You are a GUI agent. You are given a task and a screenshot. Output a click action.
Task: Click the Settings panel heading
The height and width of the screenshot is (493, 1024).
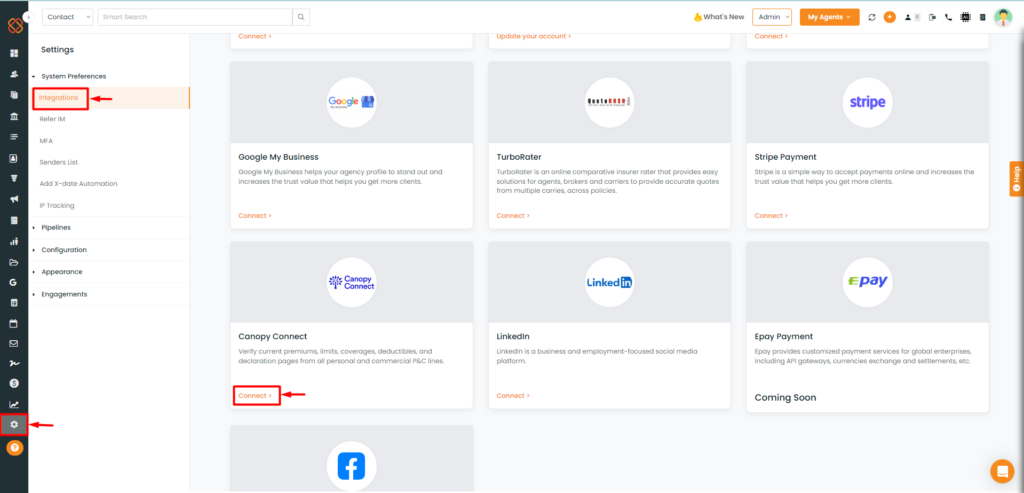(57, 50)
